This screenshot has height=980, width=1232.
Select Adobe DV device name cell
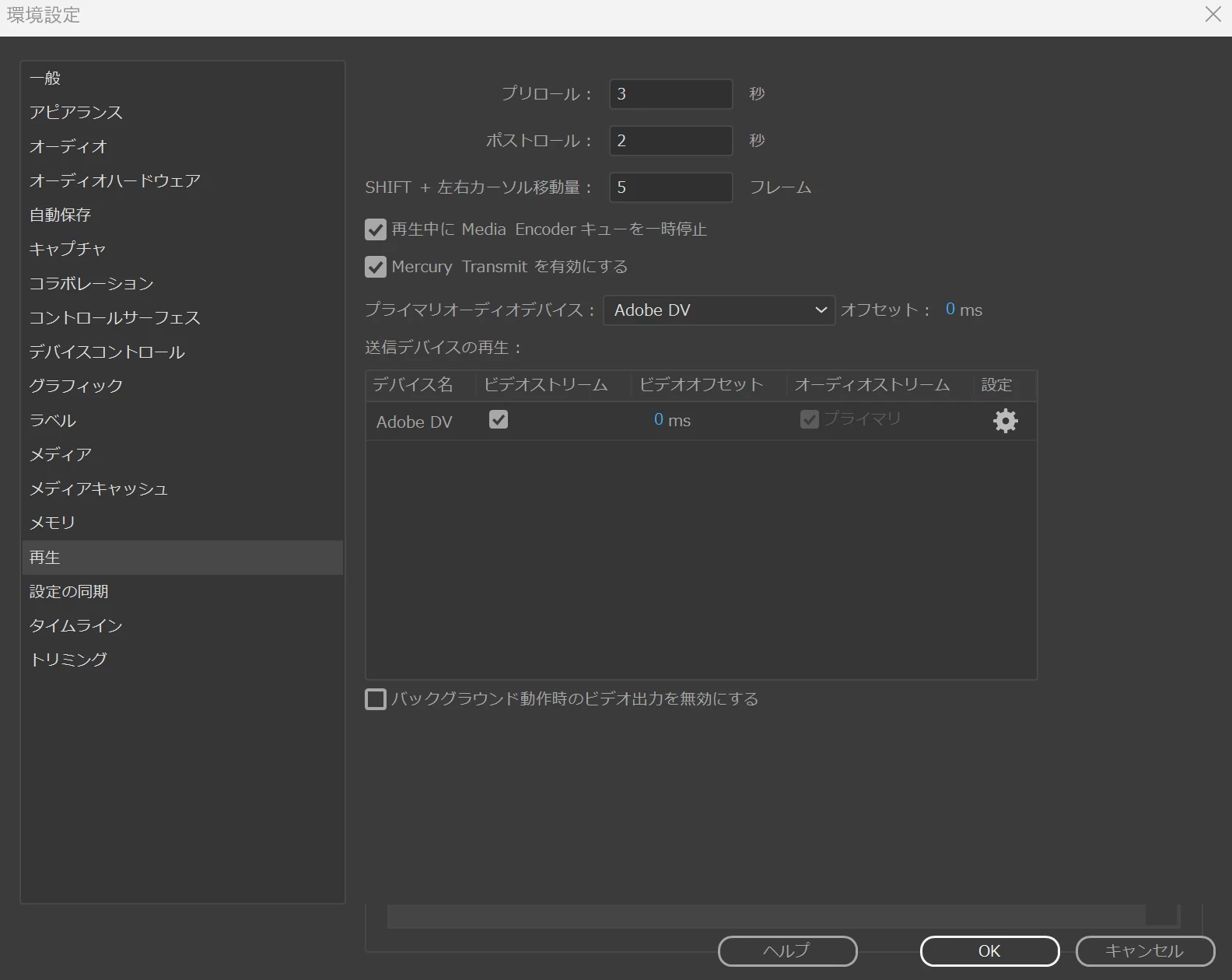click(x=415, y=422)
